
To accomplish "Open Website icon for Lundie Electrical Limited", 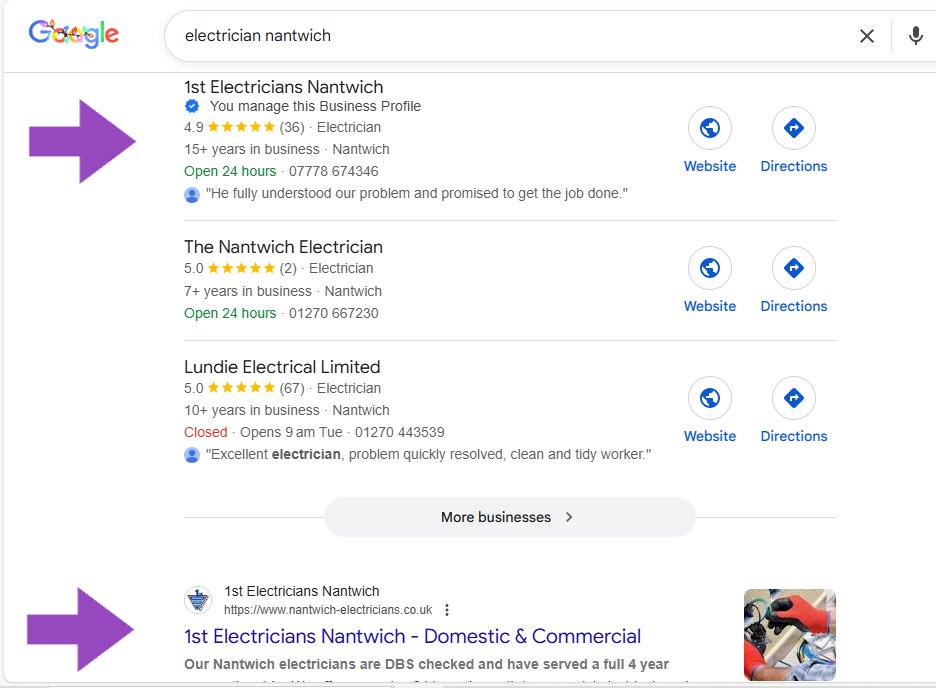I will (709, 399).
